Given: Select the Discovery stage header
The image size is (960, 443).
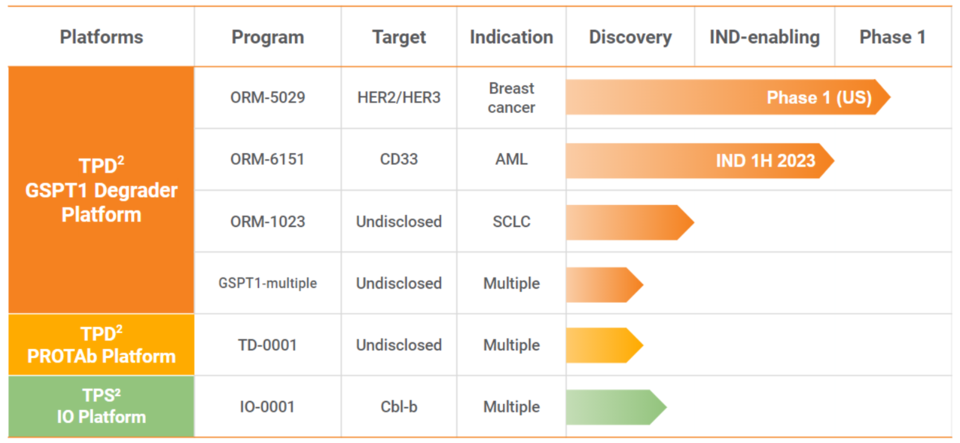Looking at the screenshot, I should click(x=630, y=38).
